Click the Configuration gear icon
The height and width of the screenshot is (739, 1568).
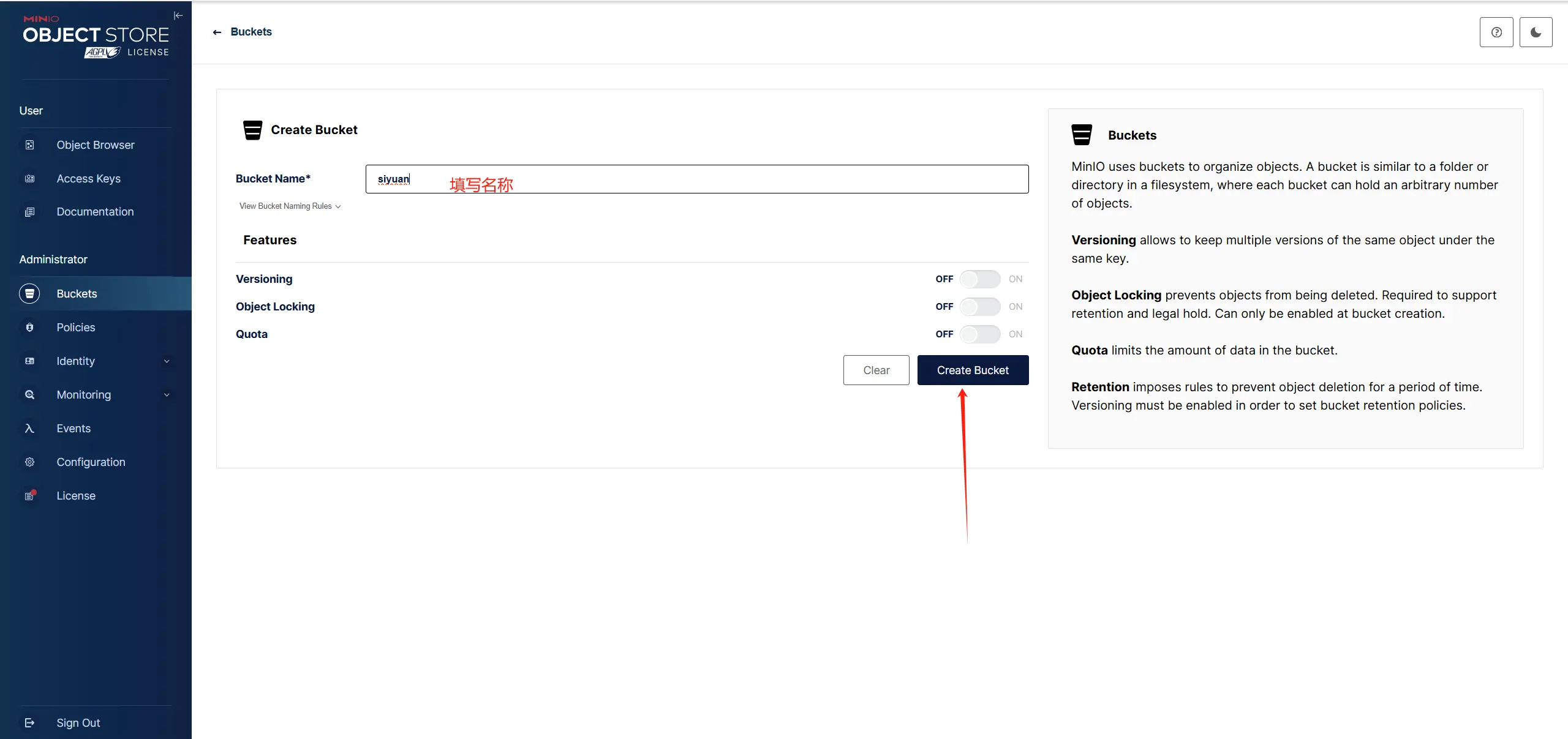[29, 462]
